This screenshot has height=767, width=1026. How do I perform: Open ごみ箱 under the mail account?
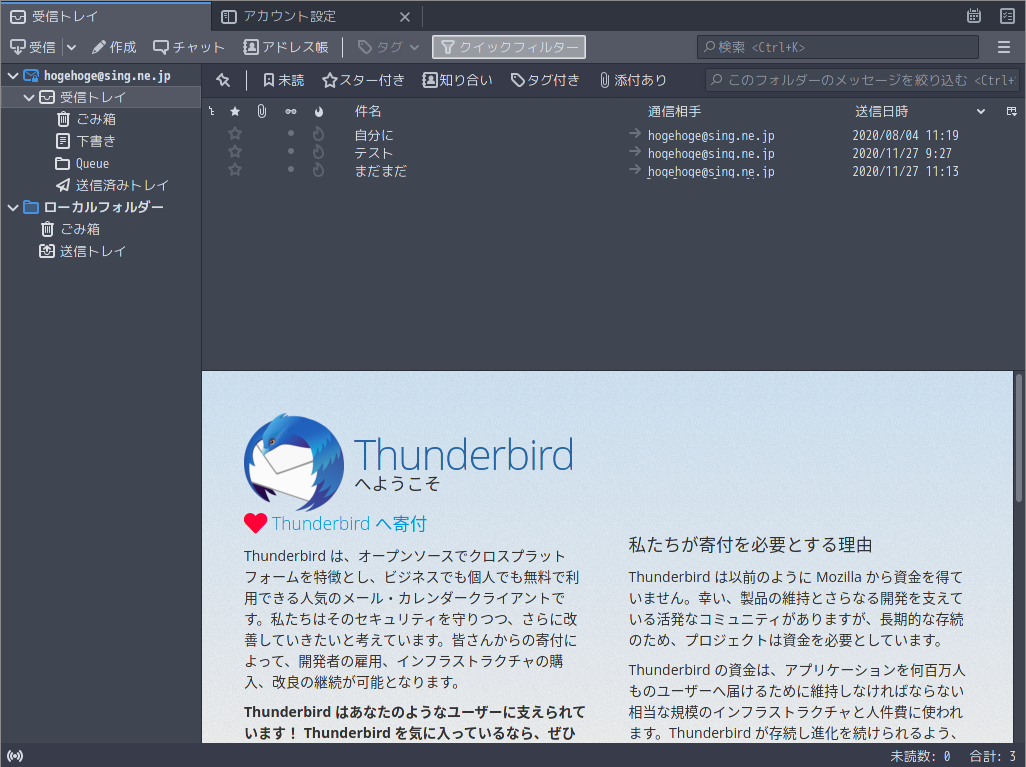(96, 119)
